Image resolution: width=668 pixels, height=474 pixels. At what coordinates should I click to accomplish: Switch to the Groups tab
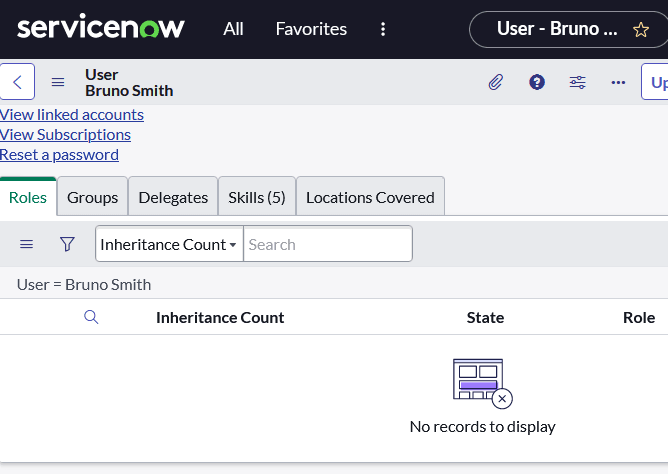point(92,197)
